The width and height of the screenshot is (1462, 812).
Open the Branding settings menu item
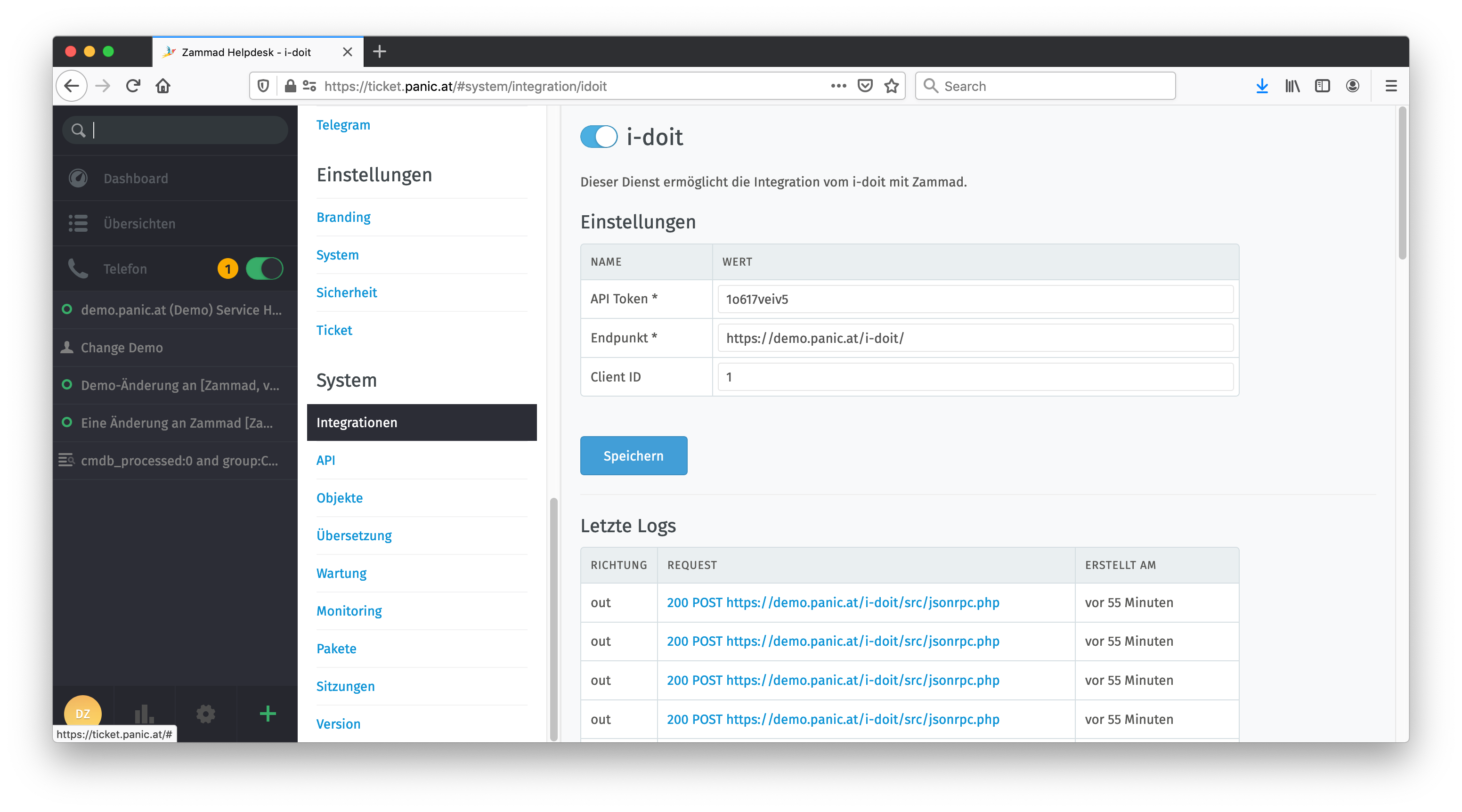(343, 217)
